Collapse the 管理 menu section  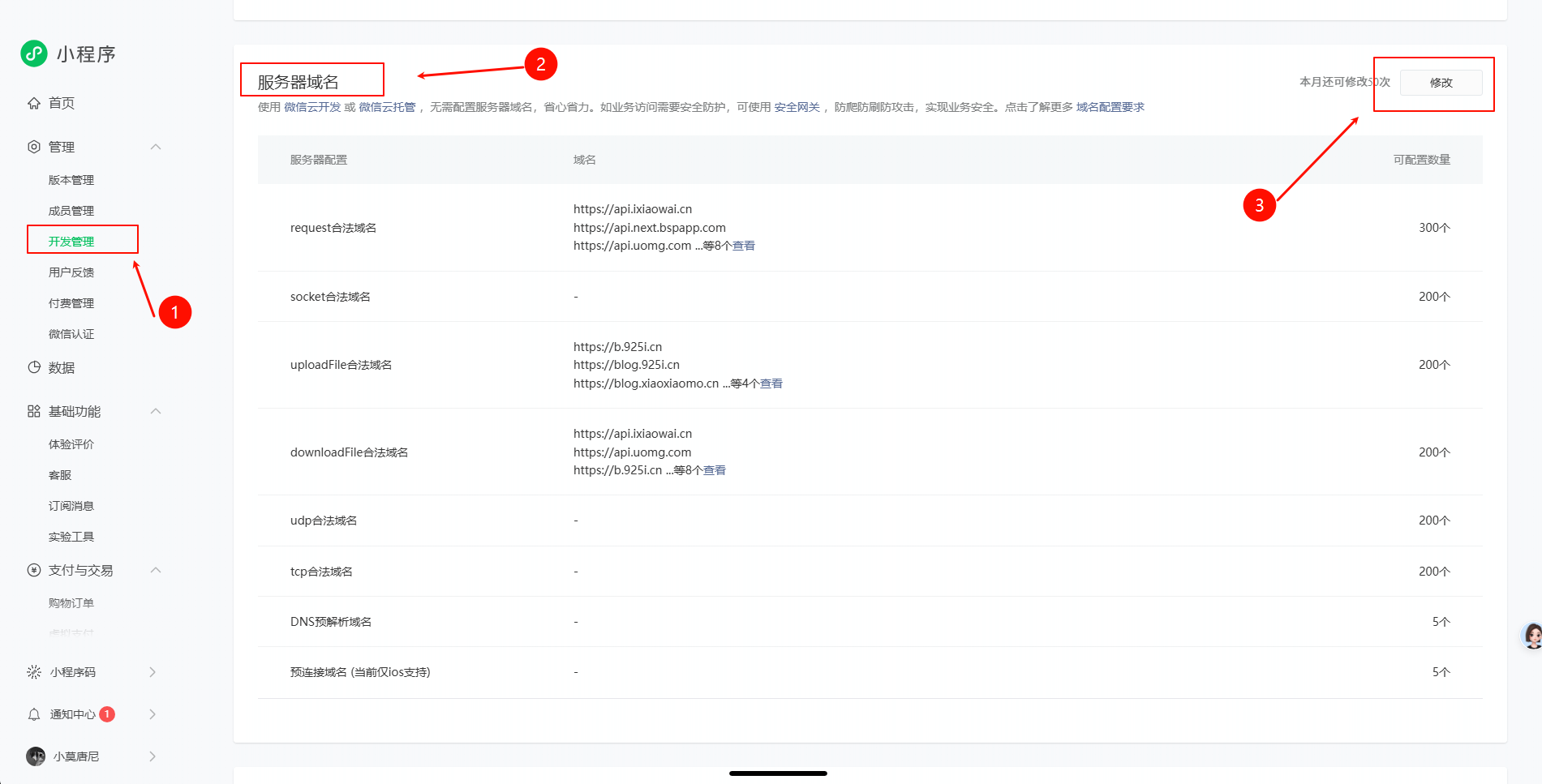(x=156, y=147)
